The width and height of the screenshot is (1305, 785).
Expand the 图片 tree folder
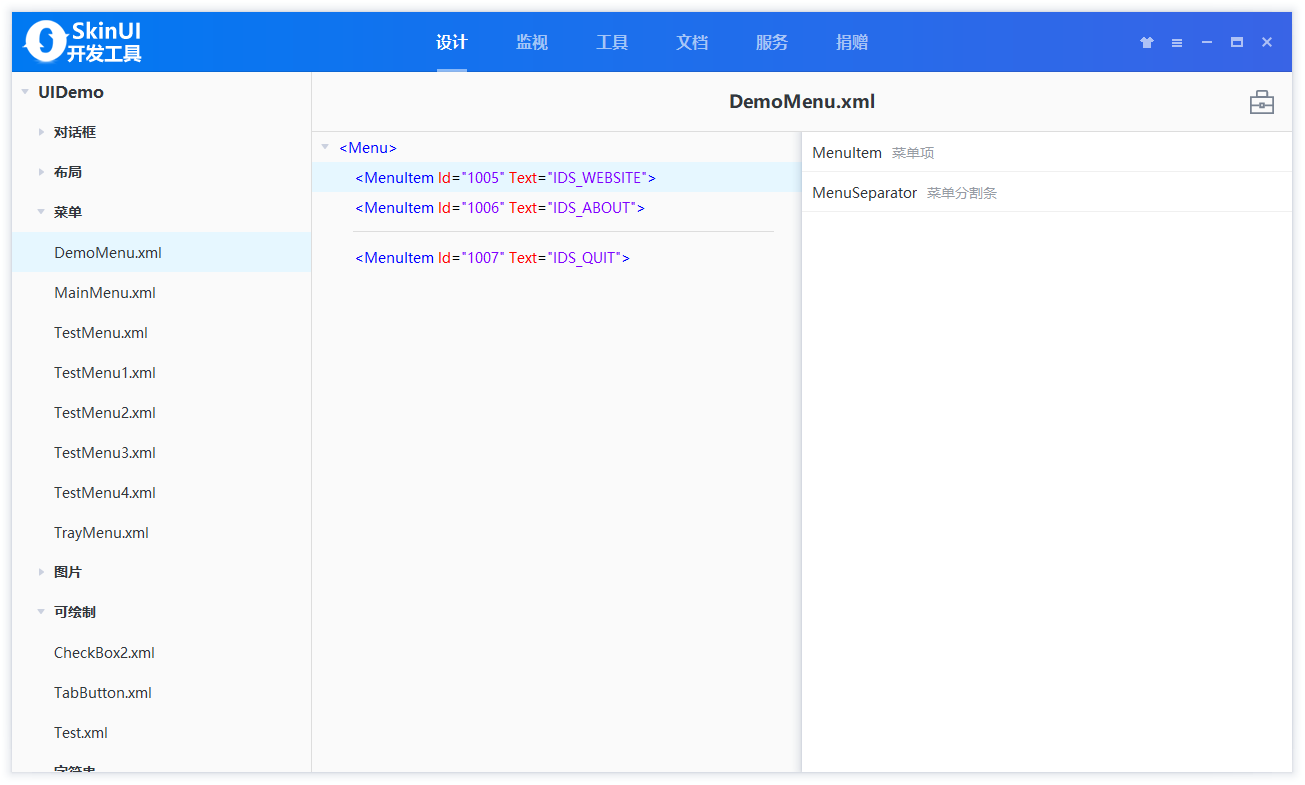tap(41, 572)
